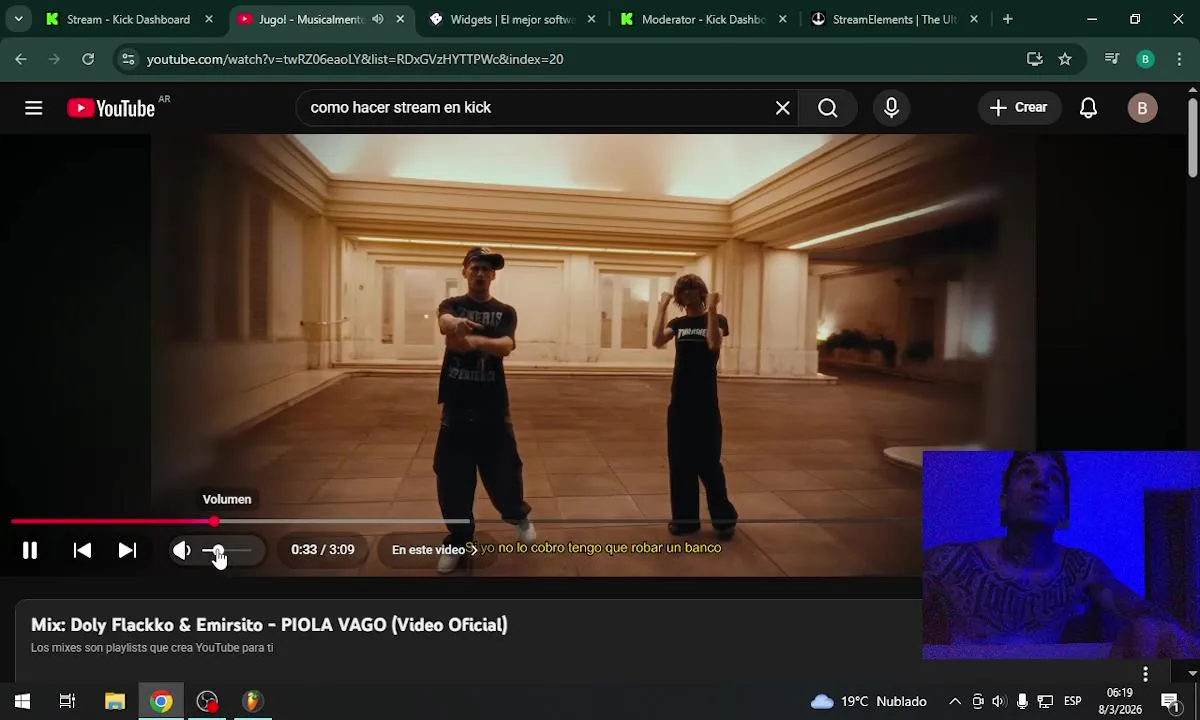The height and width of the screenshot is (720, 1200).
Task: Open Task View in the taskbar
Action: coord(67,701)
